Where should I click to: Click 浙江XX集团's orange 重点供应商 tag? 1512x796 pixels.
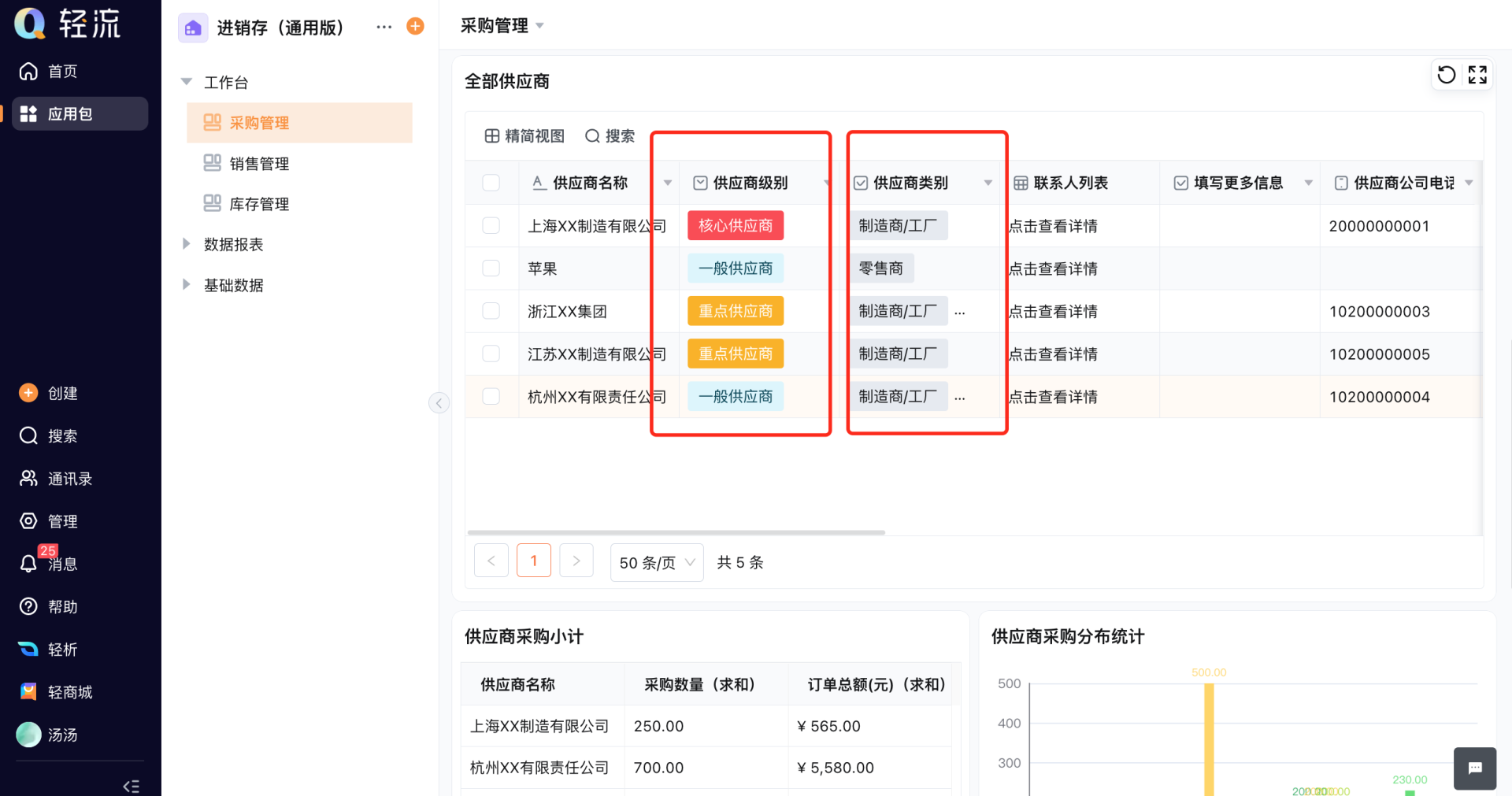point(736,311)
